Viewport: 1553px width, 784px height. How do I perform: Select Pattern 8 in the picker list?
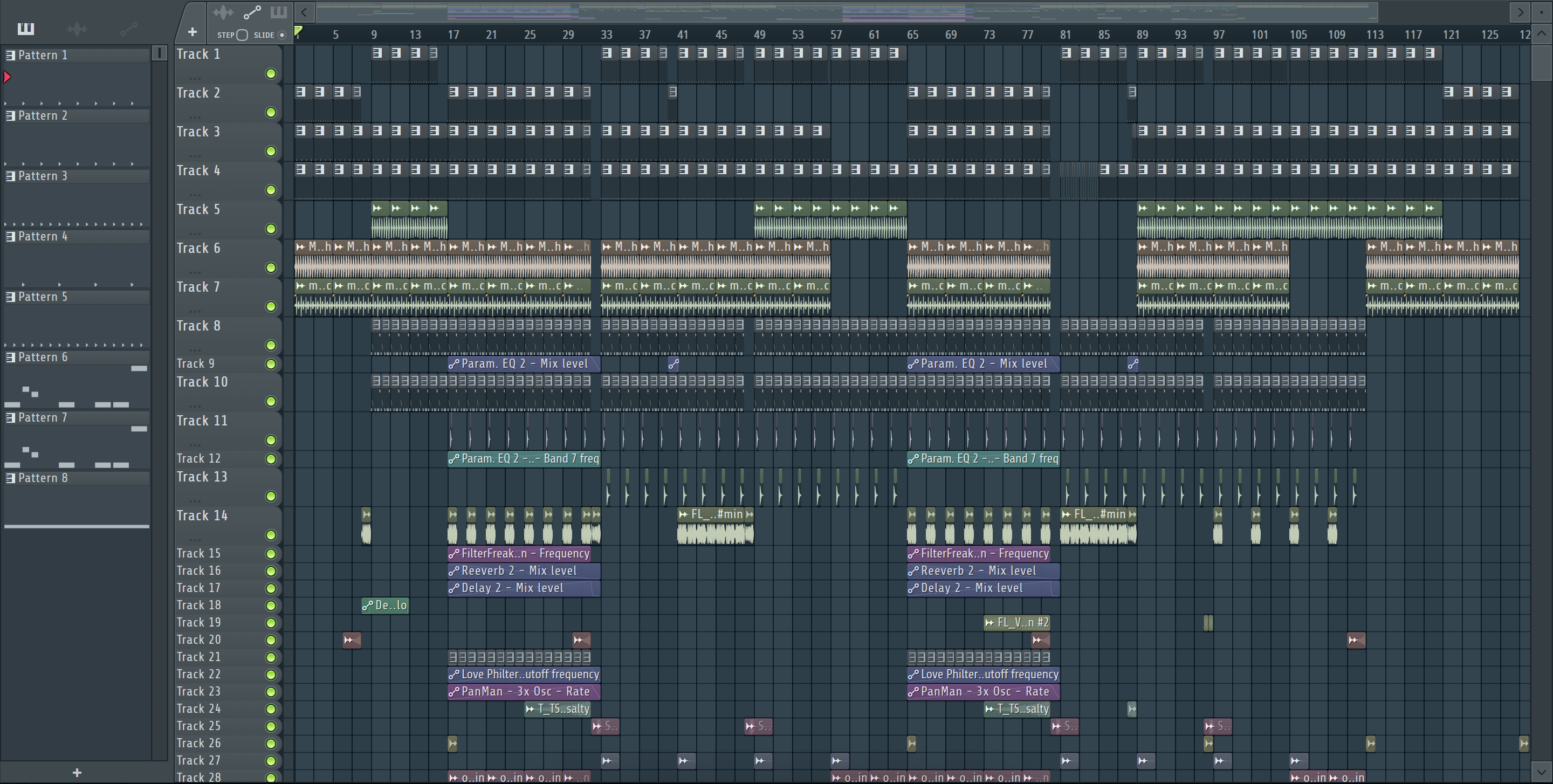(77, 478)
